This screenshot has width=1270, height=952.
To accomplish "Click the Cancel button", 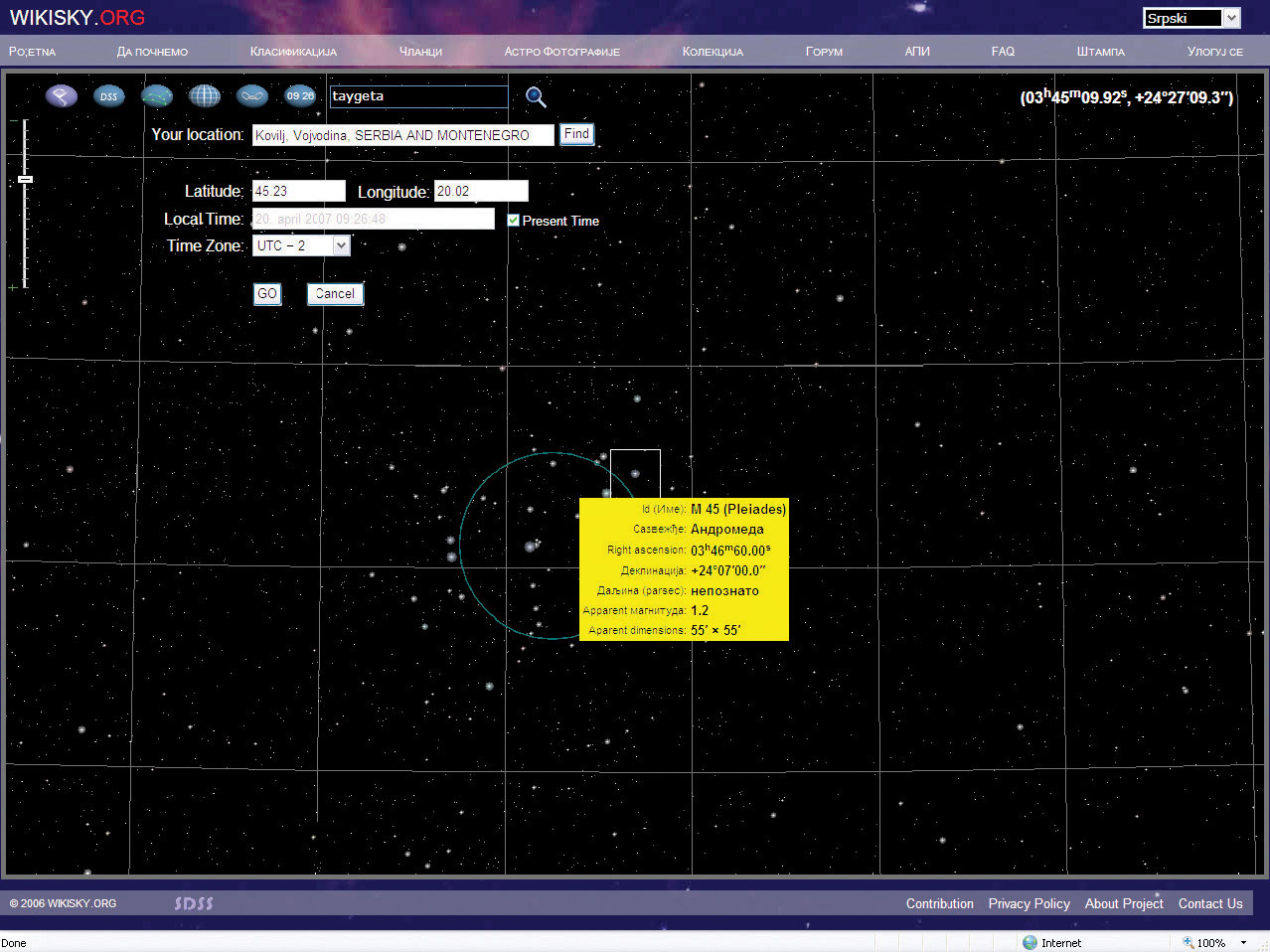I will coord(335,294).
